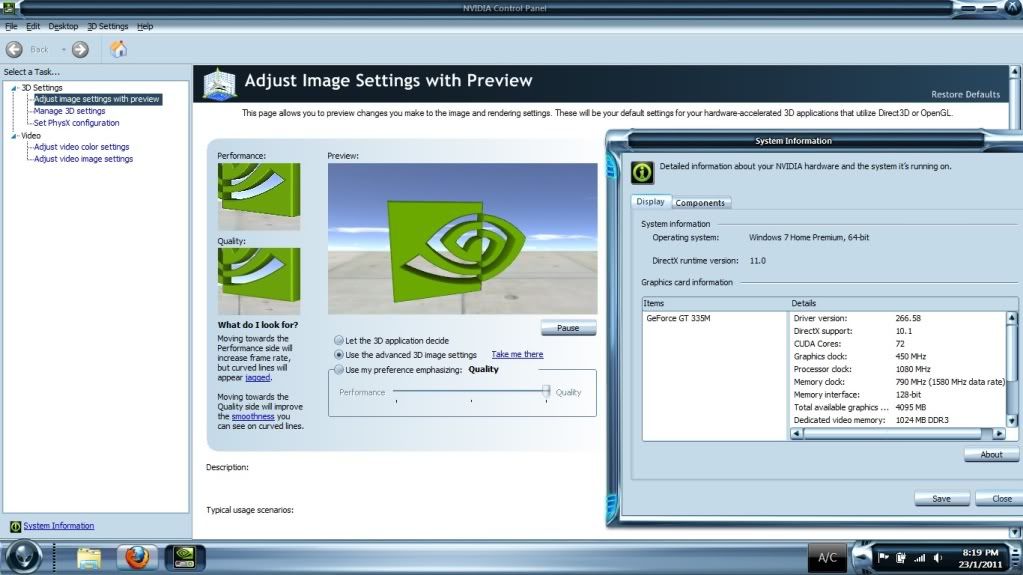The image size is (1023, 575).
Task: Click the volume speaker tray icon
Action: click(938, 557)
